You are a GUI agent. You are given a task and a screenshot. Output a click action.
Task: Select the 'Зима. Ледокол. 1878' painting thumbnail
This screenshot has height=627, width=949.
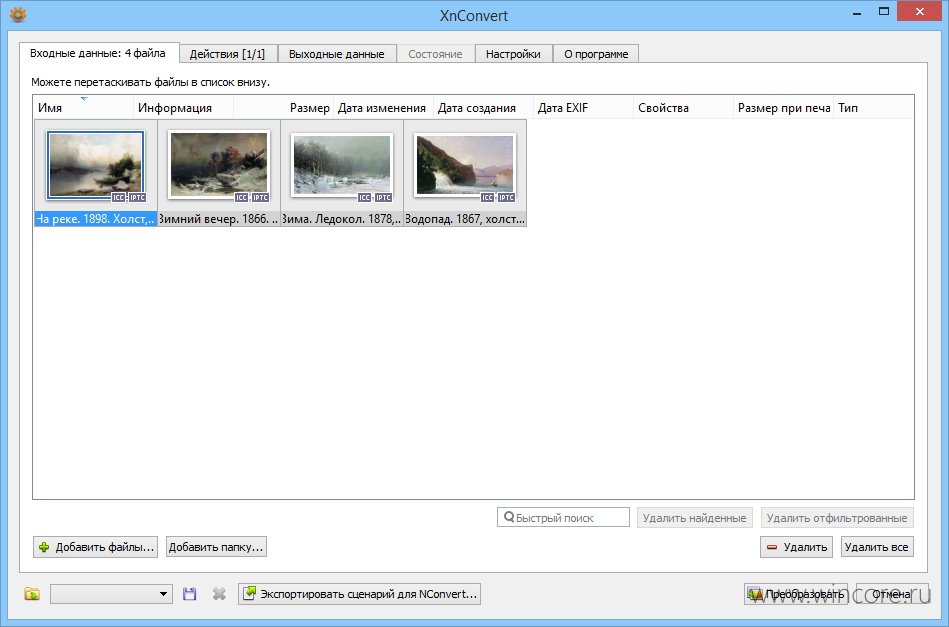click(342, 165)
